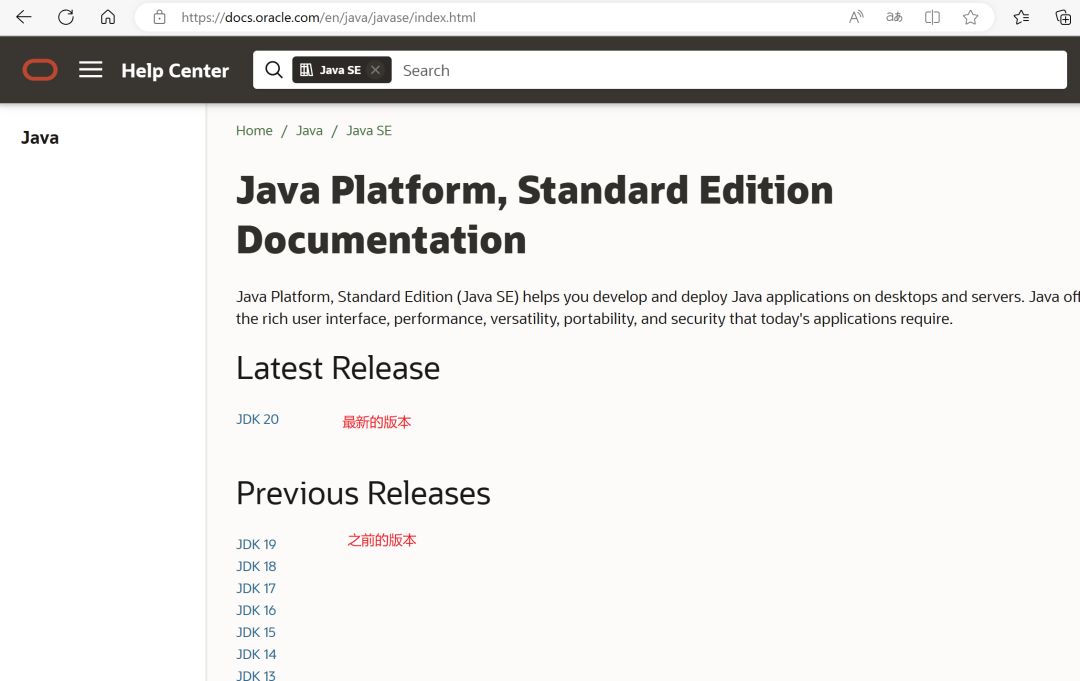Click the Latest Release heading

tap(338, 368)
